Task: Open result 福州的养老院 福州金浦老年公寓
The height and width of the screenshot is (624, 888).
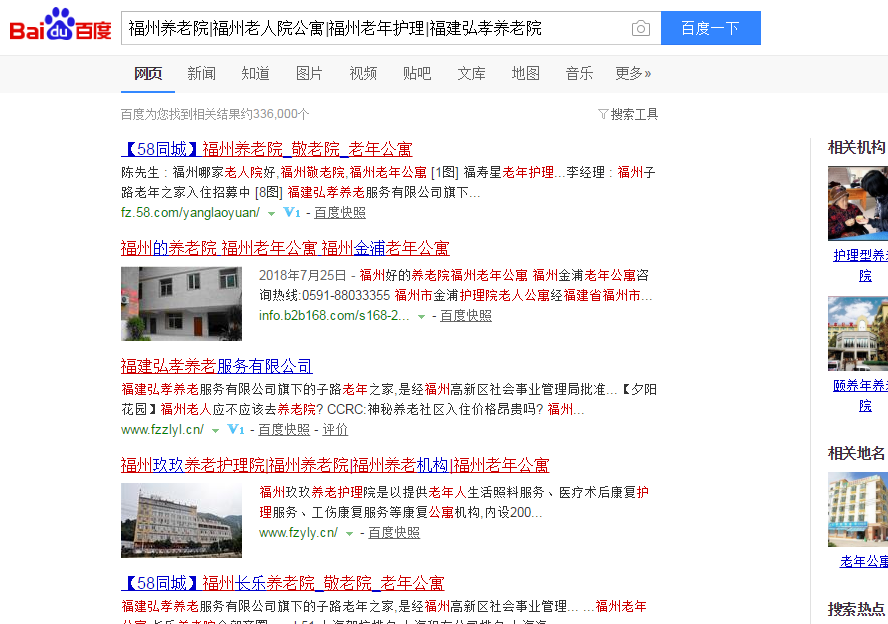Action: [285, 248]
